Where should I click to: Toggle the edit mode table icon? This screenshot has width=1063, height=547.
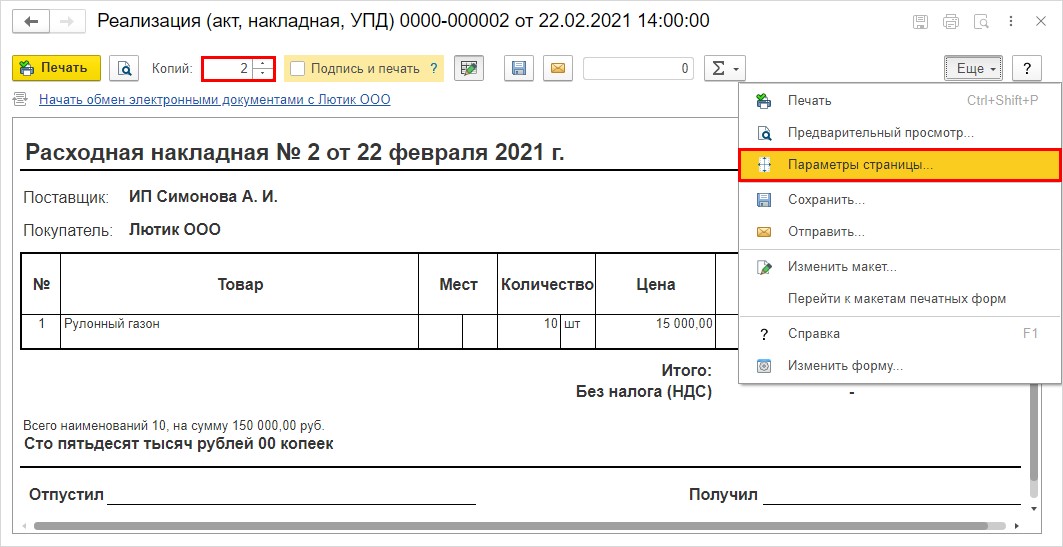click(468, 68)
